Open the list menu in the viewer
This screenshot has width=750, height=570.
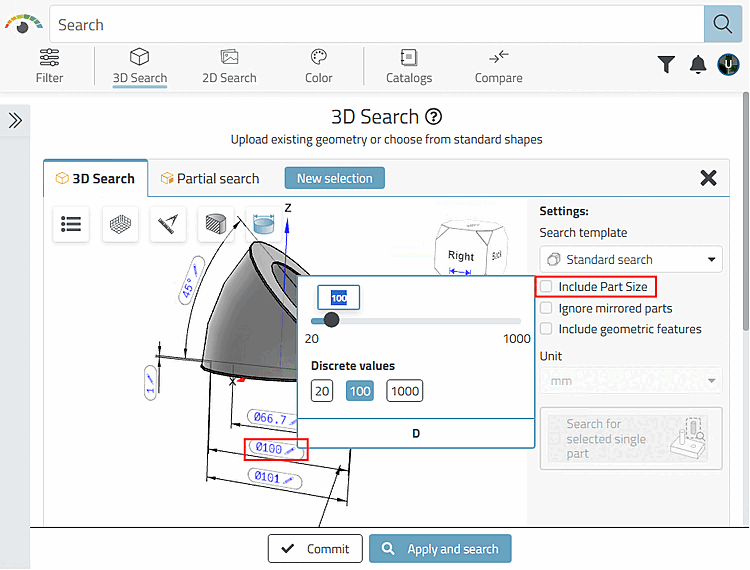click(x=71, y=224)
